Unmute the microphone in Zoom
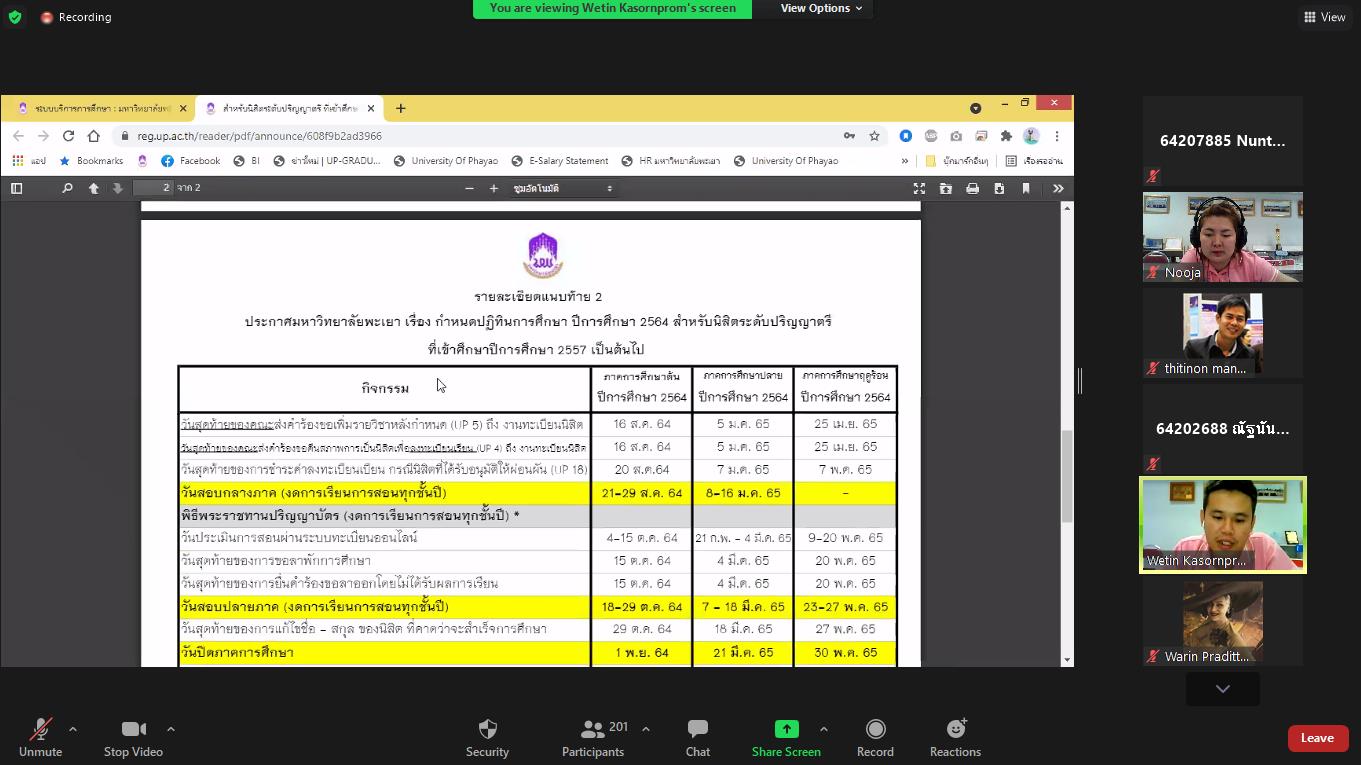Screen dimensions: 1361x765 click(40, 737)
